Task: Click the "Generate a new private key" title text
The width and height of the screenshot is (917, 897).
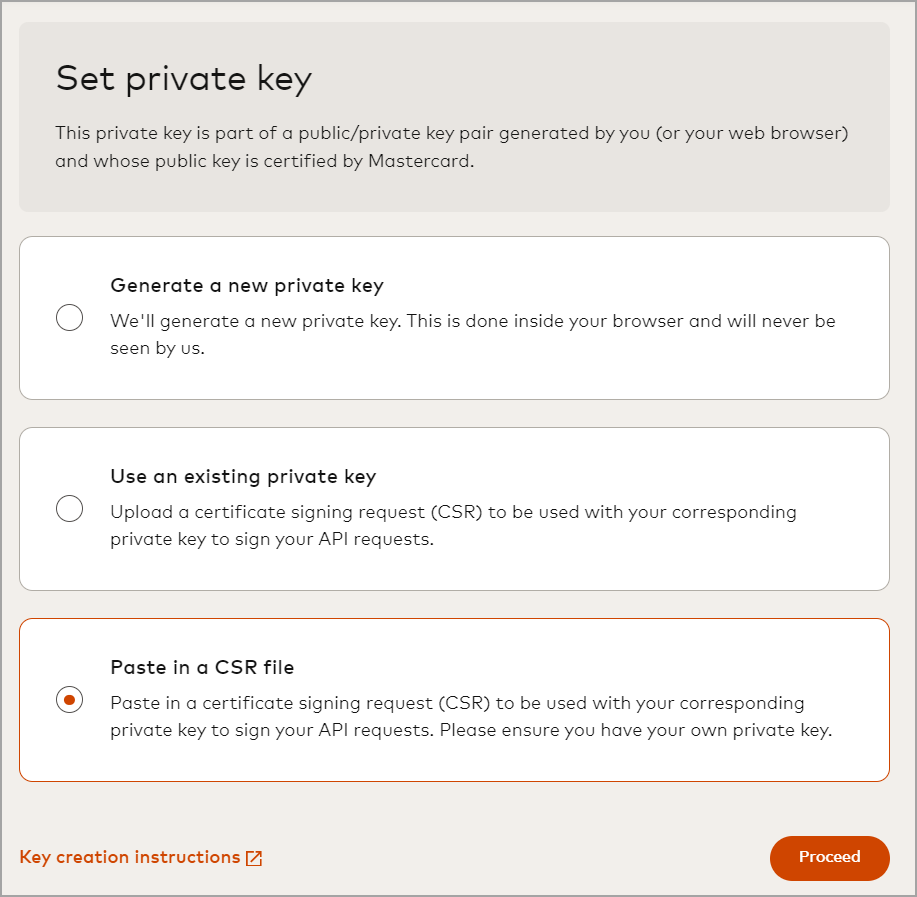Action: coord(247,285)
